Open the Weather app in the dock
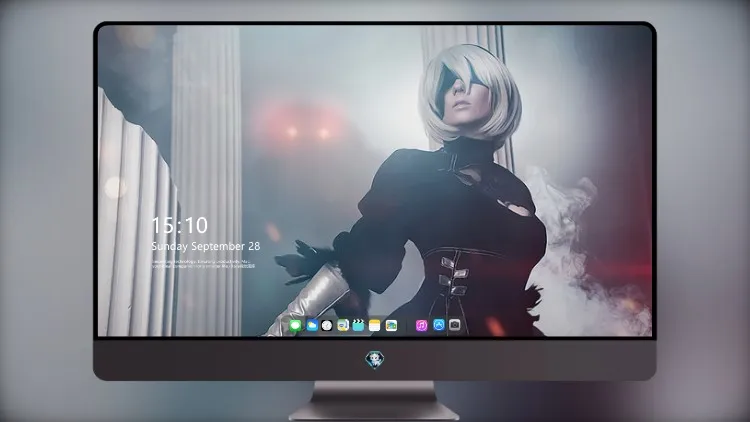750x422 pixels. pyautogui.click(x=312, y=326)
